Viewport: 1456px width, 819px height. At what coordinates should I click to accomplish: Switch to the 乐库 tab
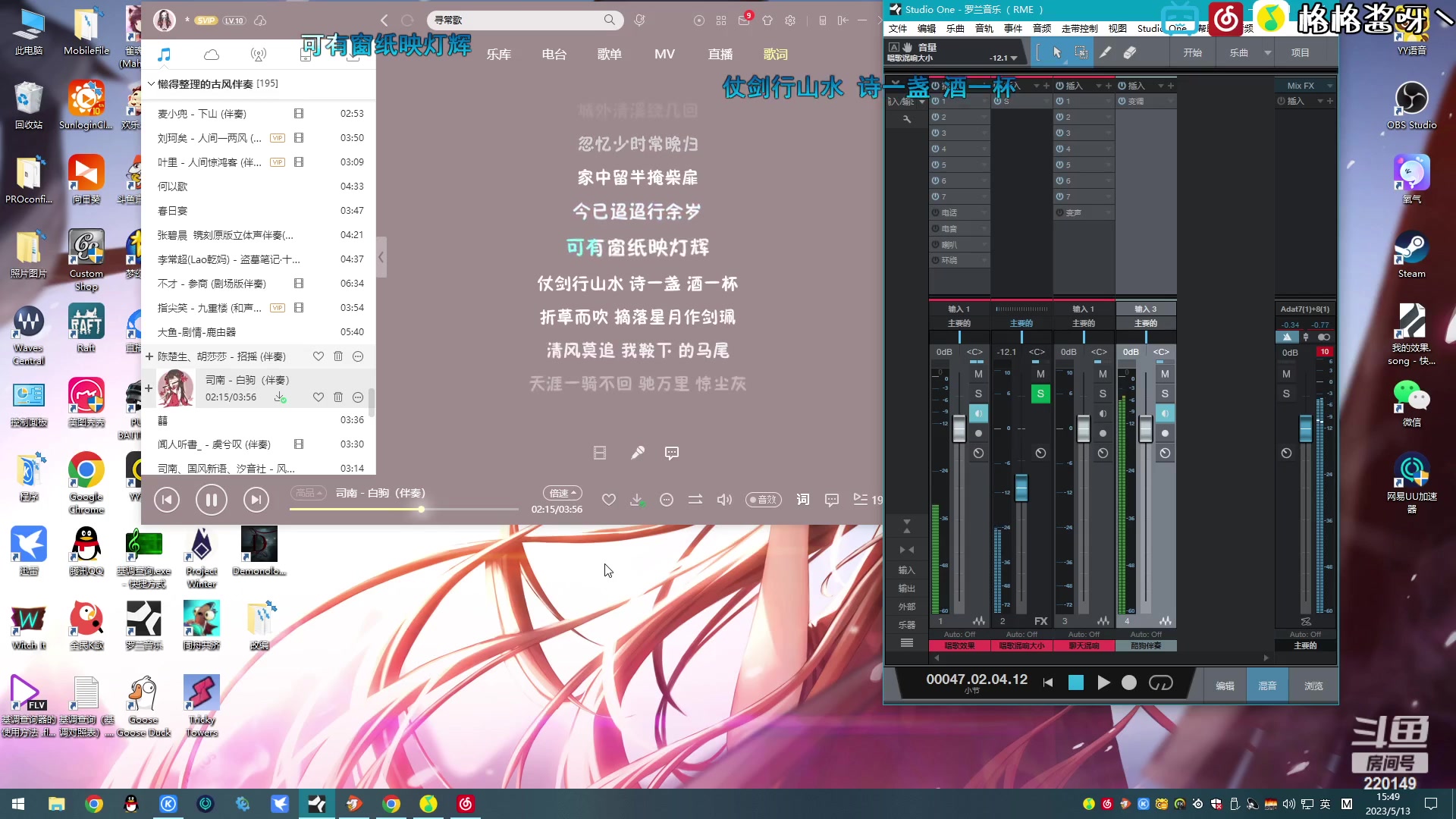click(x=499, y=55)
